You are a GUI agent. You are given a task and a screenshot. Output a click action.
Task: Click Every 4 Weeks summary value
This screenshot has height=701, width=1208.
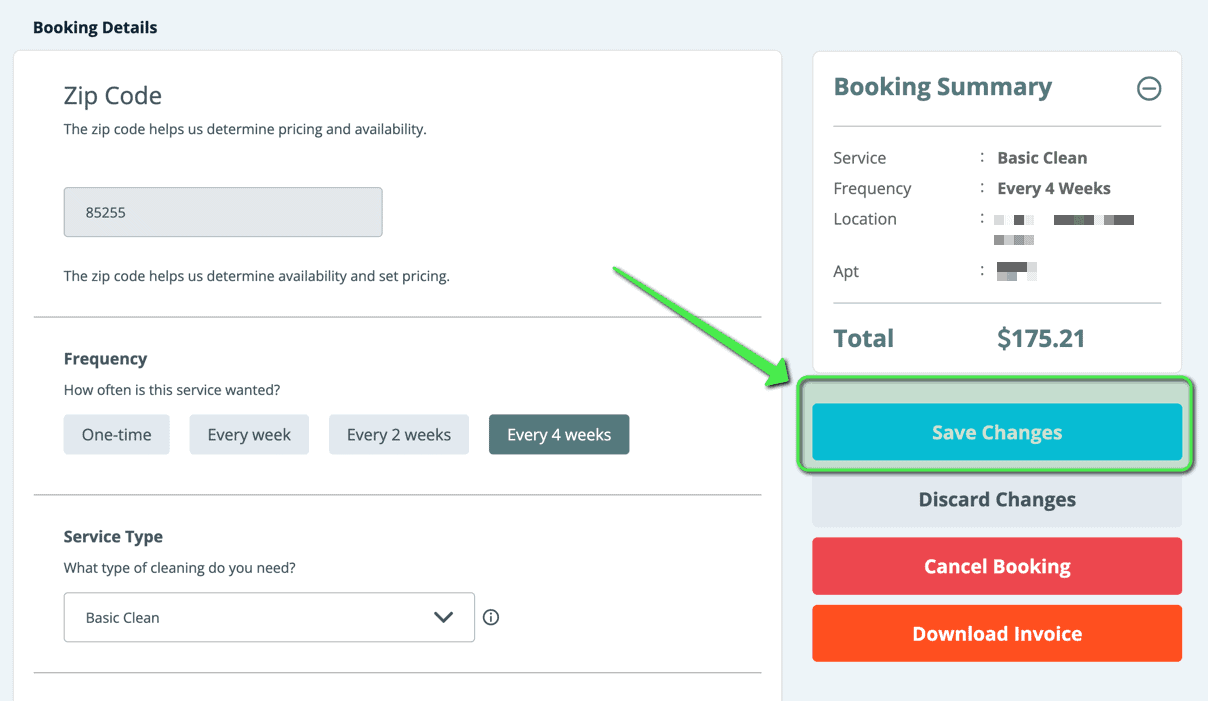click(1054, 188)
